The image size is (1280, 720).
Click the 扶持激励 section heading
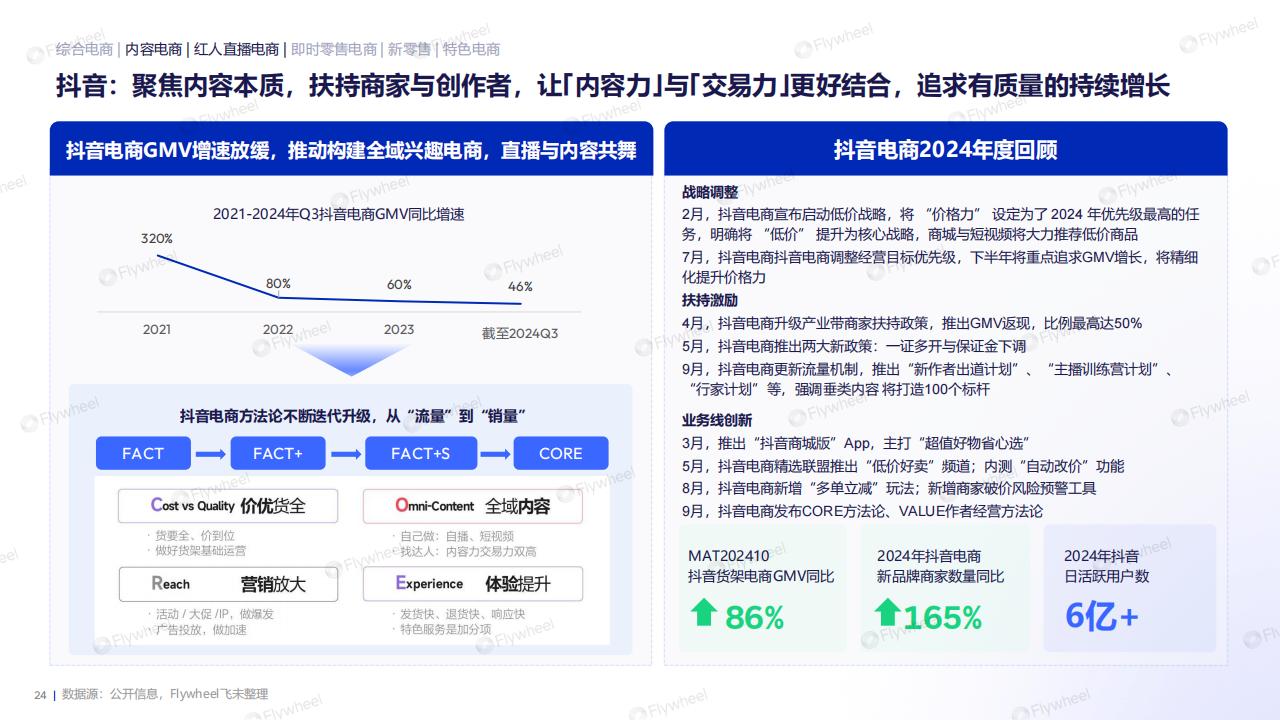[710, 300]
